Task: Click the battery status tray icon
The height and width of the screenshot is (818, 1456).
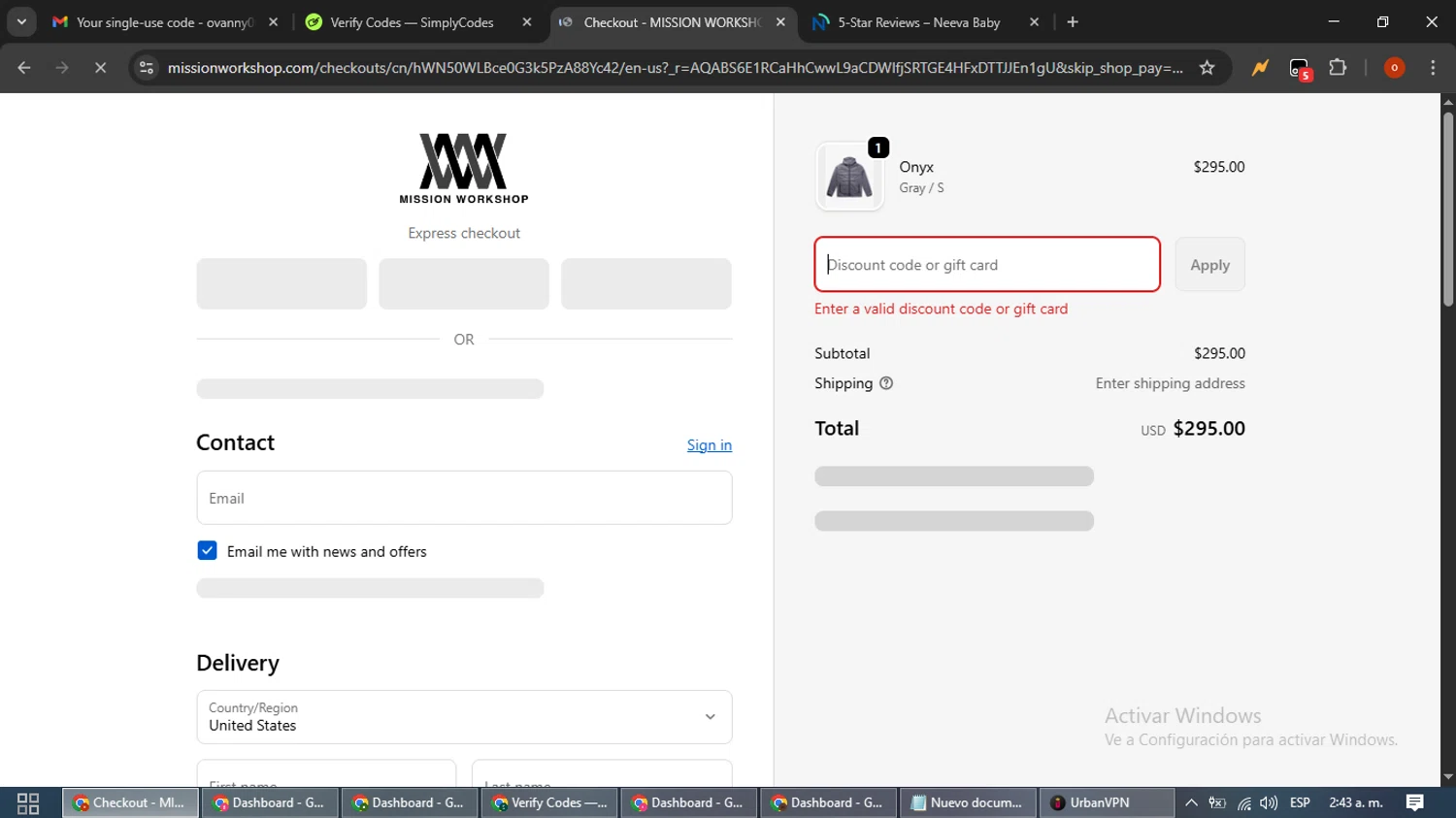Action: 1217,802
